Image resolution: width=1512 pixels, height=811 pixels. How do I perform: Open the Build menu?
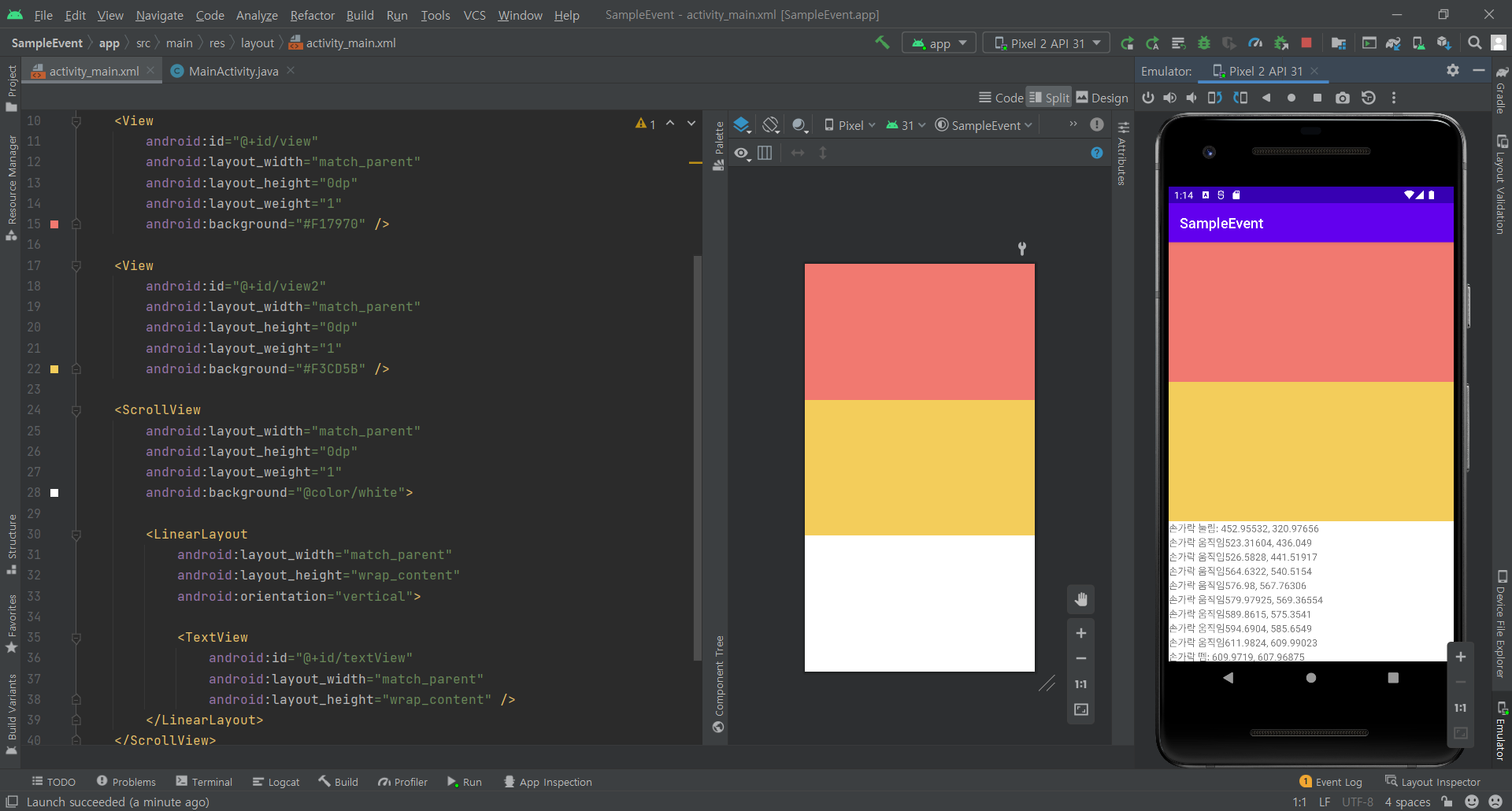[360, 15]
